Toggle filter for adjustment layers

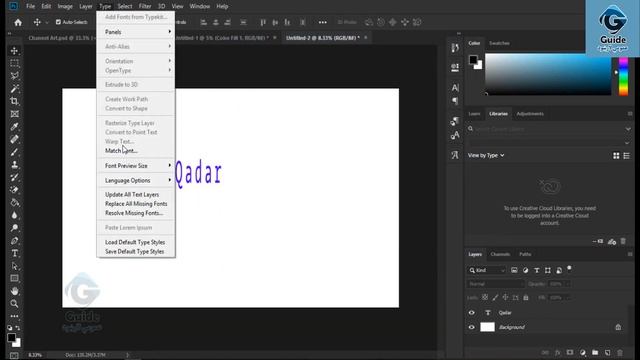525,270
